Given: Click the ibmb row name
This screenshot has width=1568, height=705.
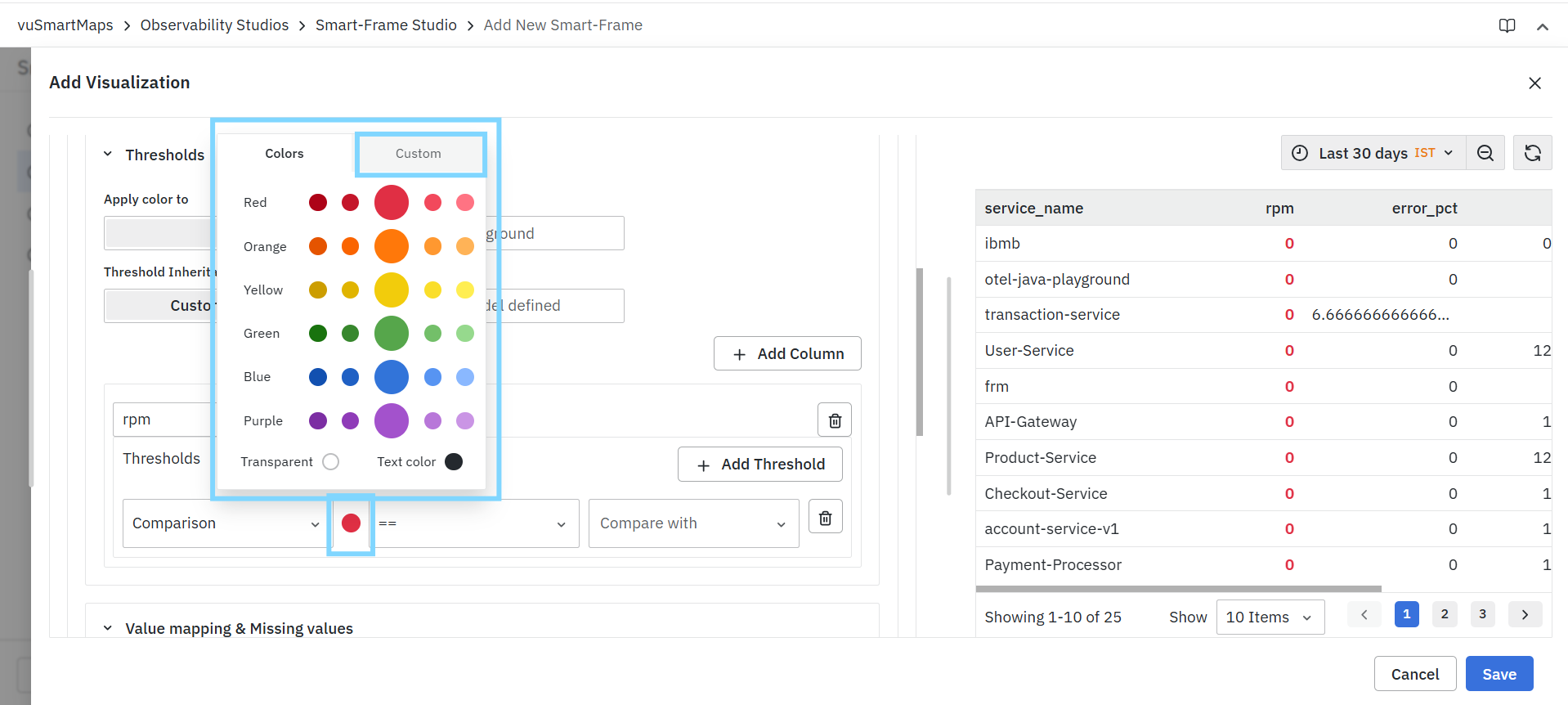Looking at the screenshot, I should (1002, 244).
